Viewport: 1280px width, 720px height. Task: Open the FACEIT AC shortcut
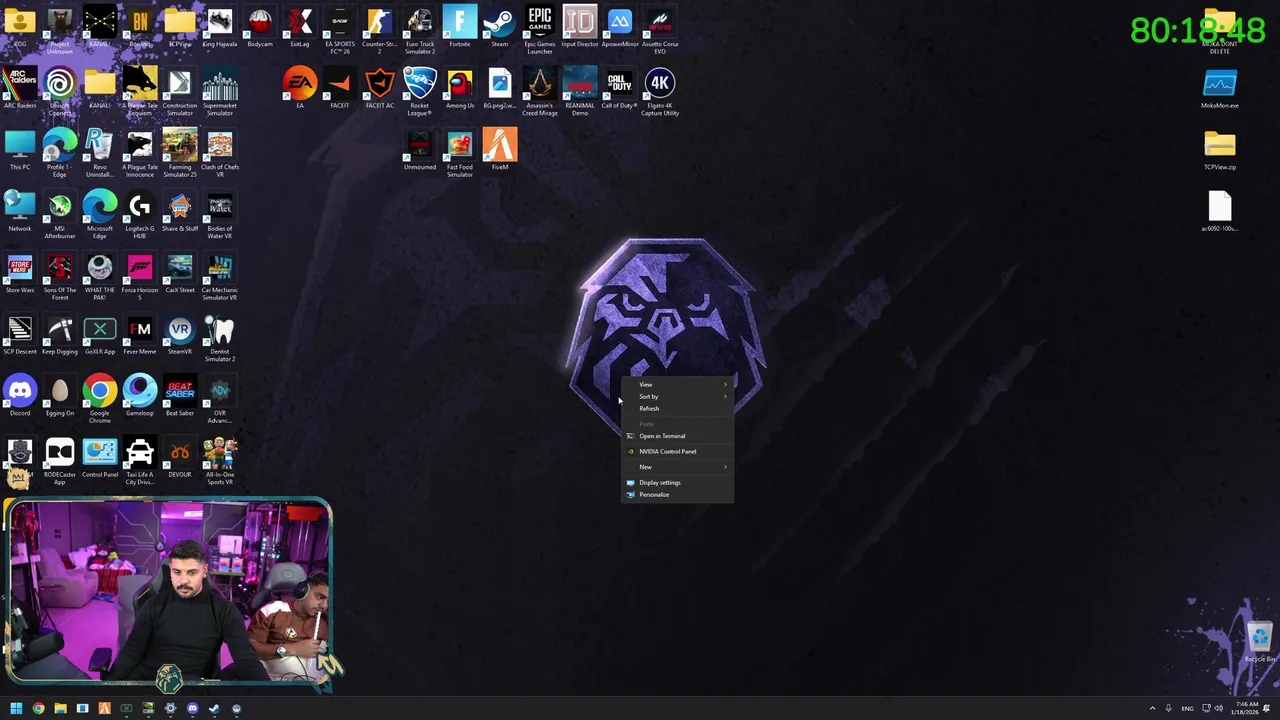point(380,88)
